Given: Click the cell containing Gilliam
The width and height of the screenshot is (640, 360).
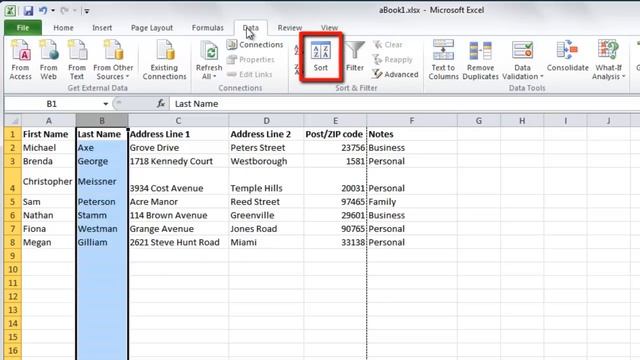Looking at the screenshot, I should 102,242.
